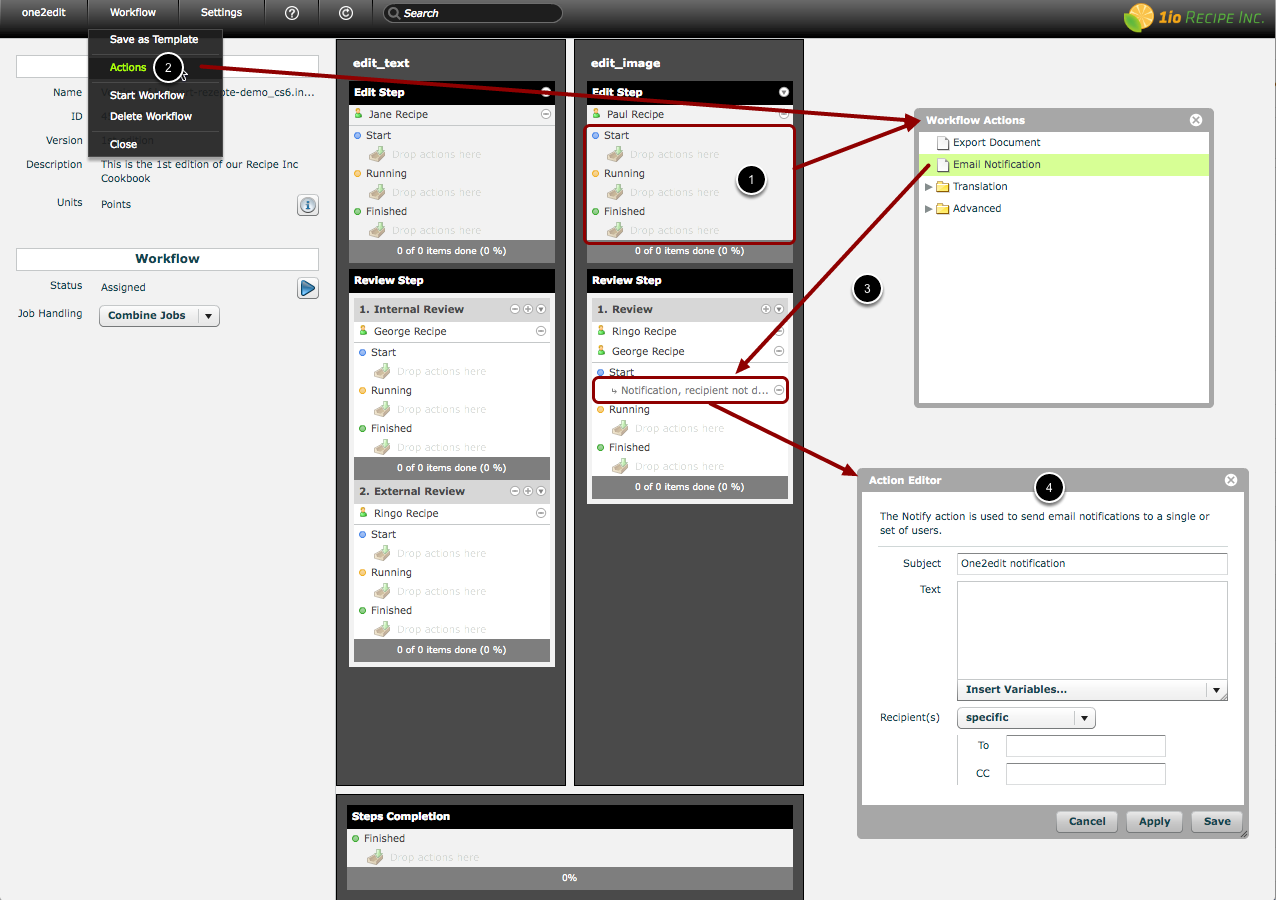The height and width of the screenshot is (900, 1276).
Task: Expand the Translation folder
Action: coord(929,187)
